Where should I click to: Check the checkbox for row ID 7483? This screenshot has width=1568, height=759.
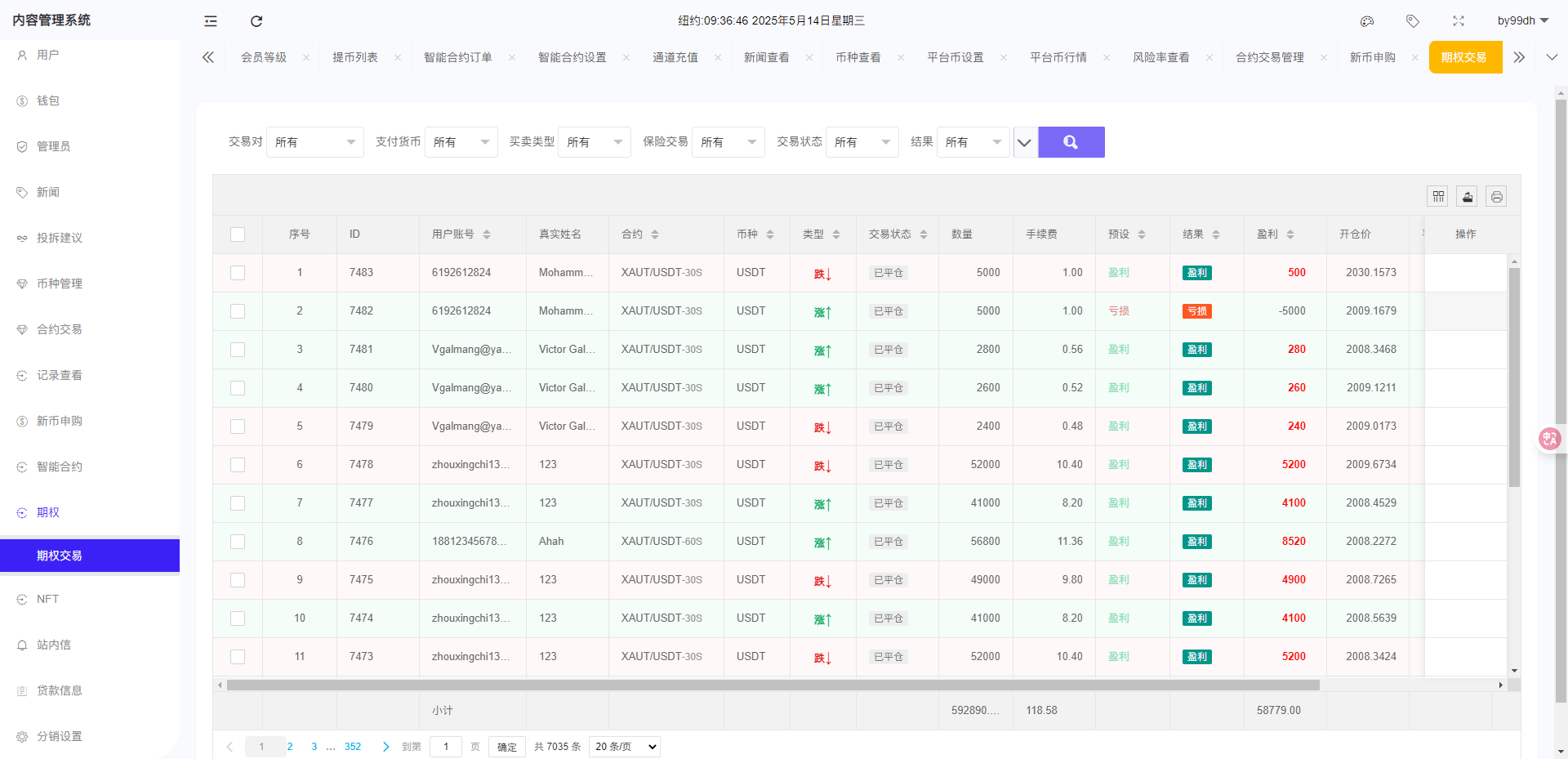(238, 273)
